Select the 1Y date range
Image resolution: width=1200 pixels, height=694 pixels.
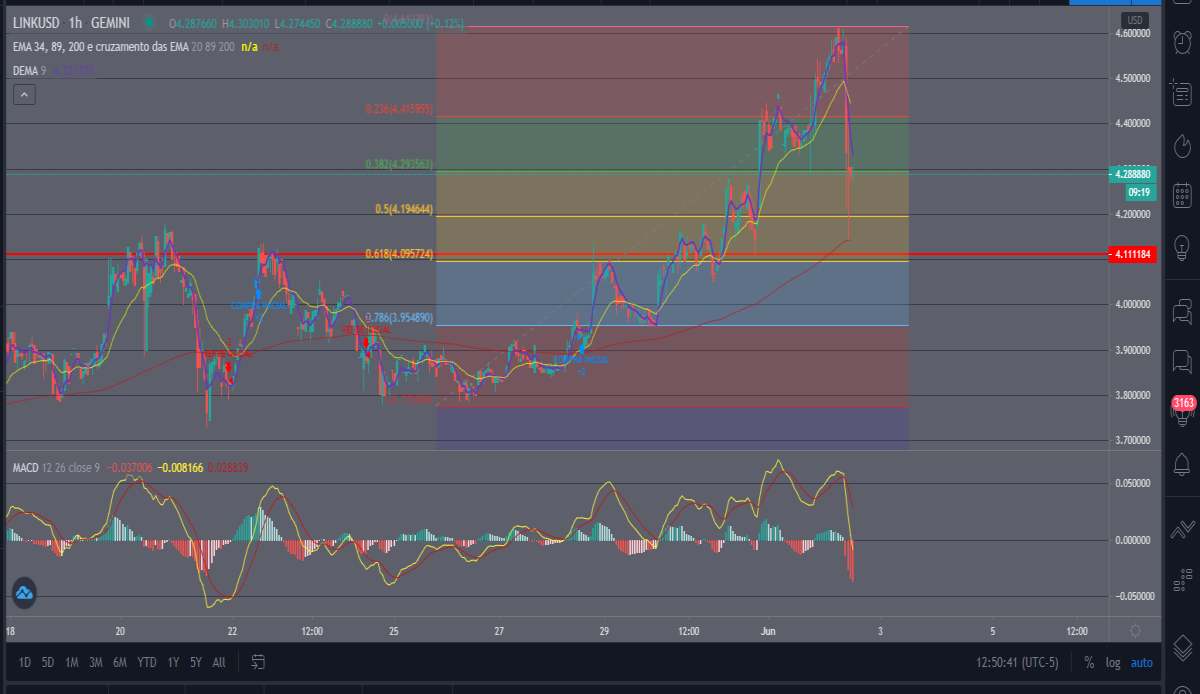click(x=174, y=662)
